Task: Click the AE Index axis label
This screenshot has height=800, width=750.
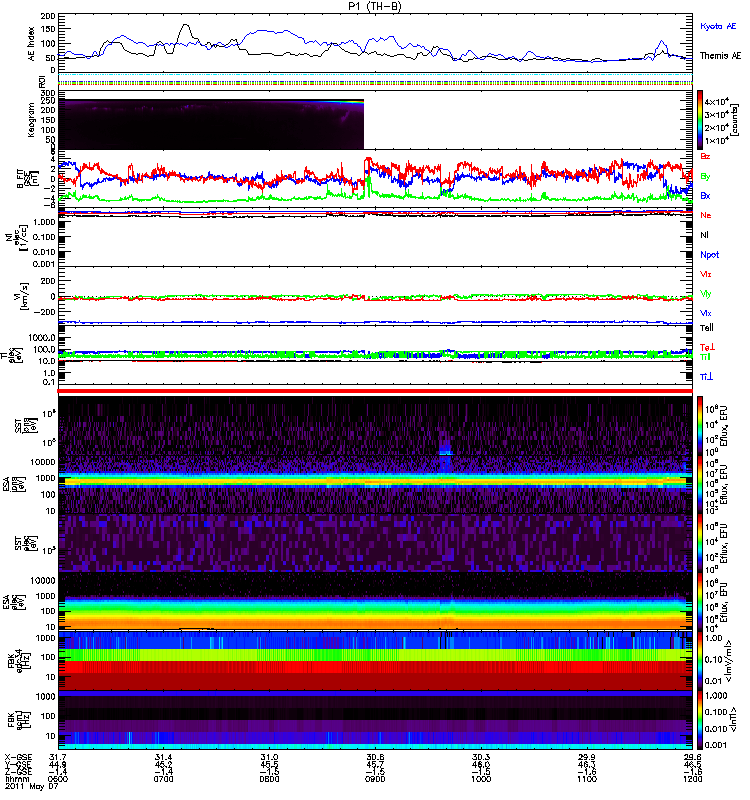Action: point(31,43)
